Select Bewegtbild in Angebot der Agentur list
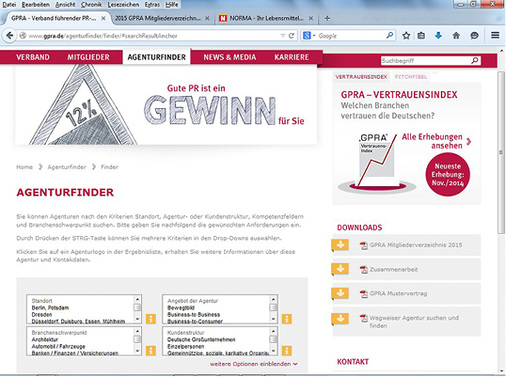Screen dimensions: 506x377 (x=181, y=308)
